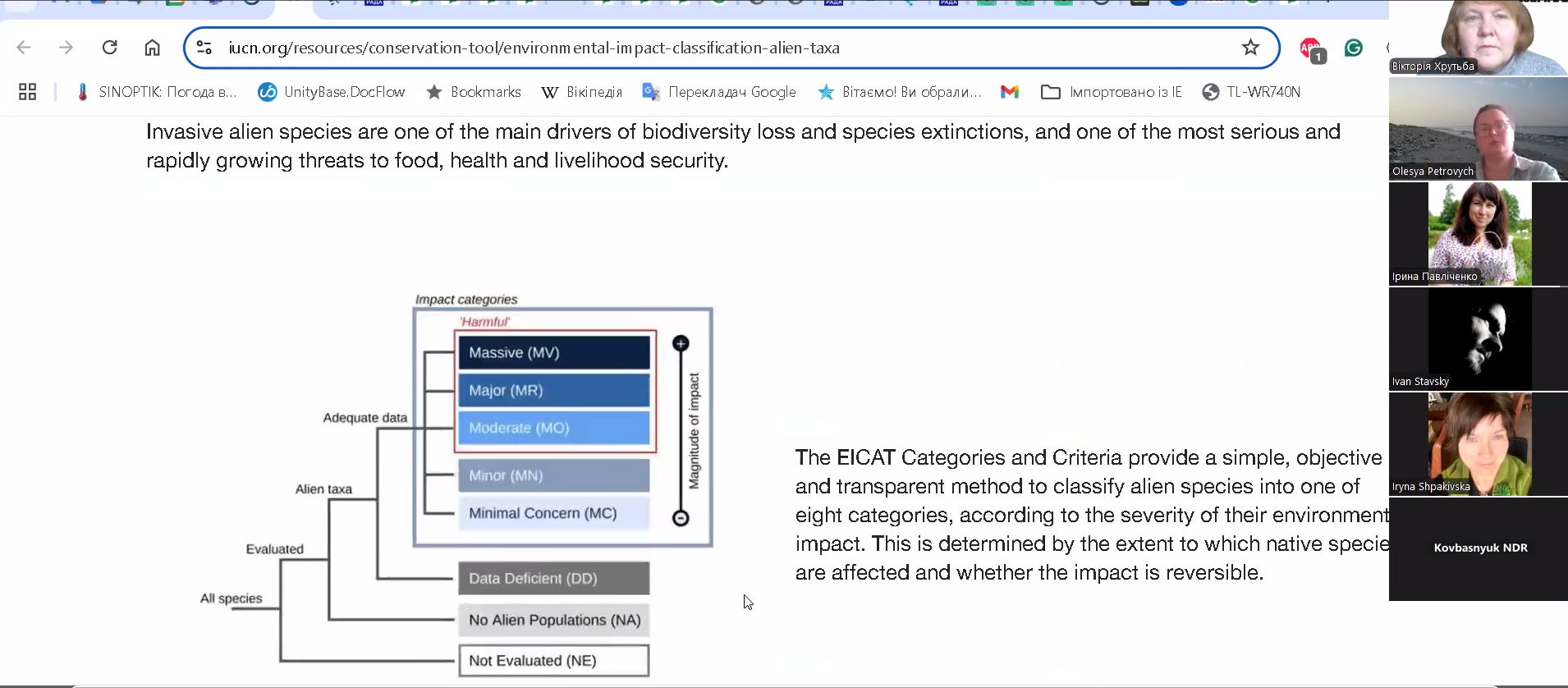This screenshot has width=1568, height=688.
Task: Select Вікторія Хрутьба video tile
Action: pos(1479,38)
